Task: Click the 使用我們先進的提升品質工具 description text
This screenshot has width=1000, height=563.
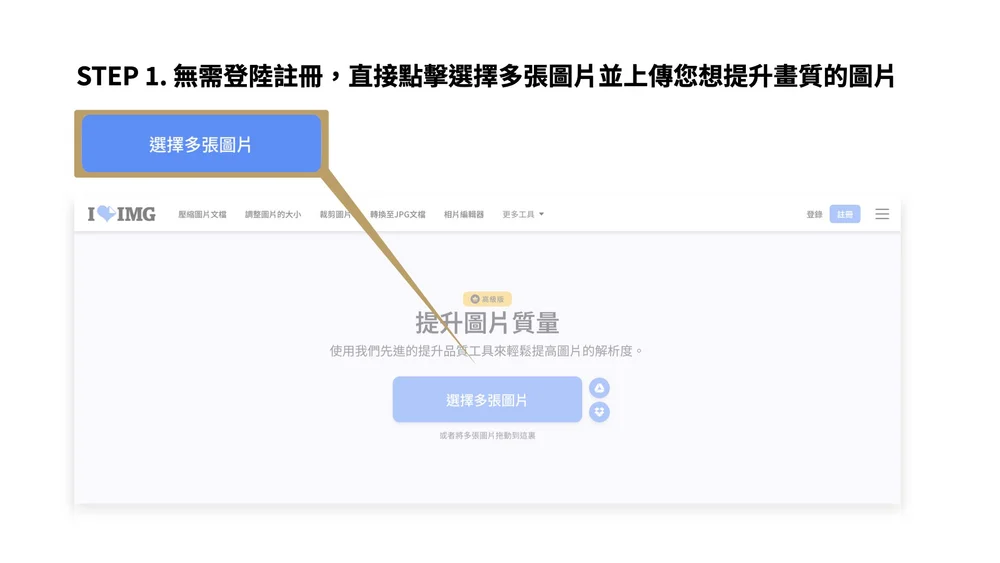Action: point(487,351)
